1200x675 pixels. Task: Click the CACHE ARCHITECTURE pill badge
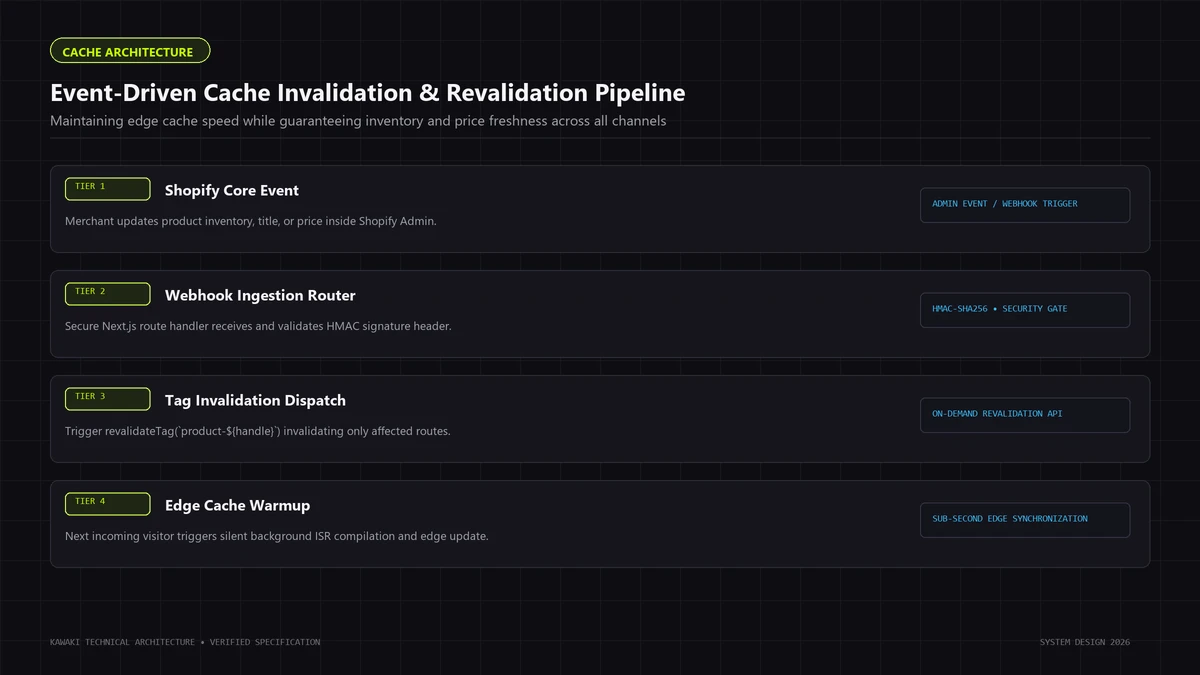pyautogui.click(x=130, y=51)
